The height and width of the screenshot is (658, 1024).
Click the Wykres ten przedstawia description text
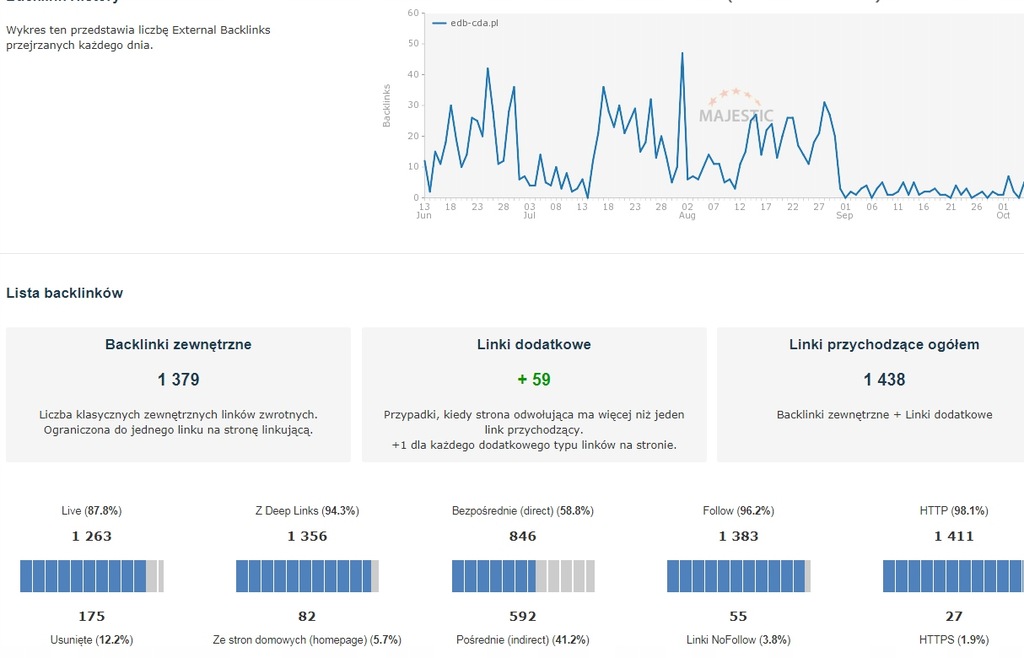(138, 37)
